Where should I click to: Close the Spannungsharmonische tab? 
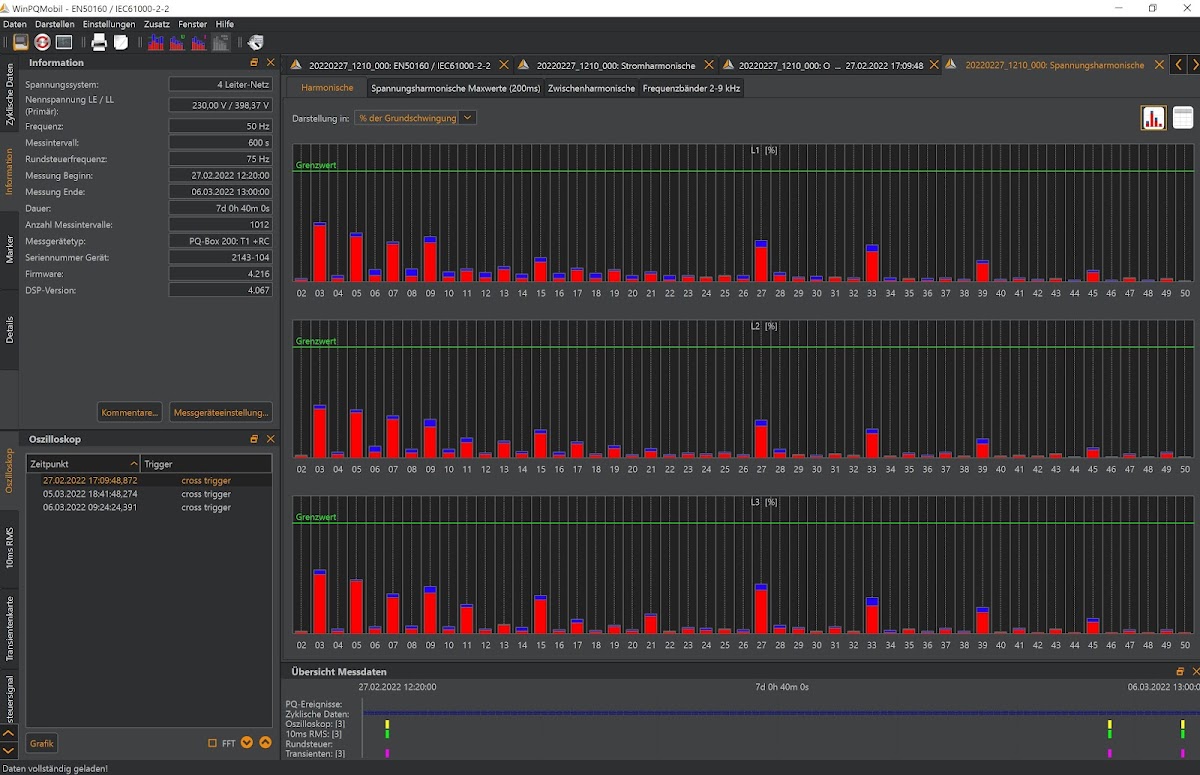coord(1159,65)
